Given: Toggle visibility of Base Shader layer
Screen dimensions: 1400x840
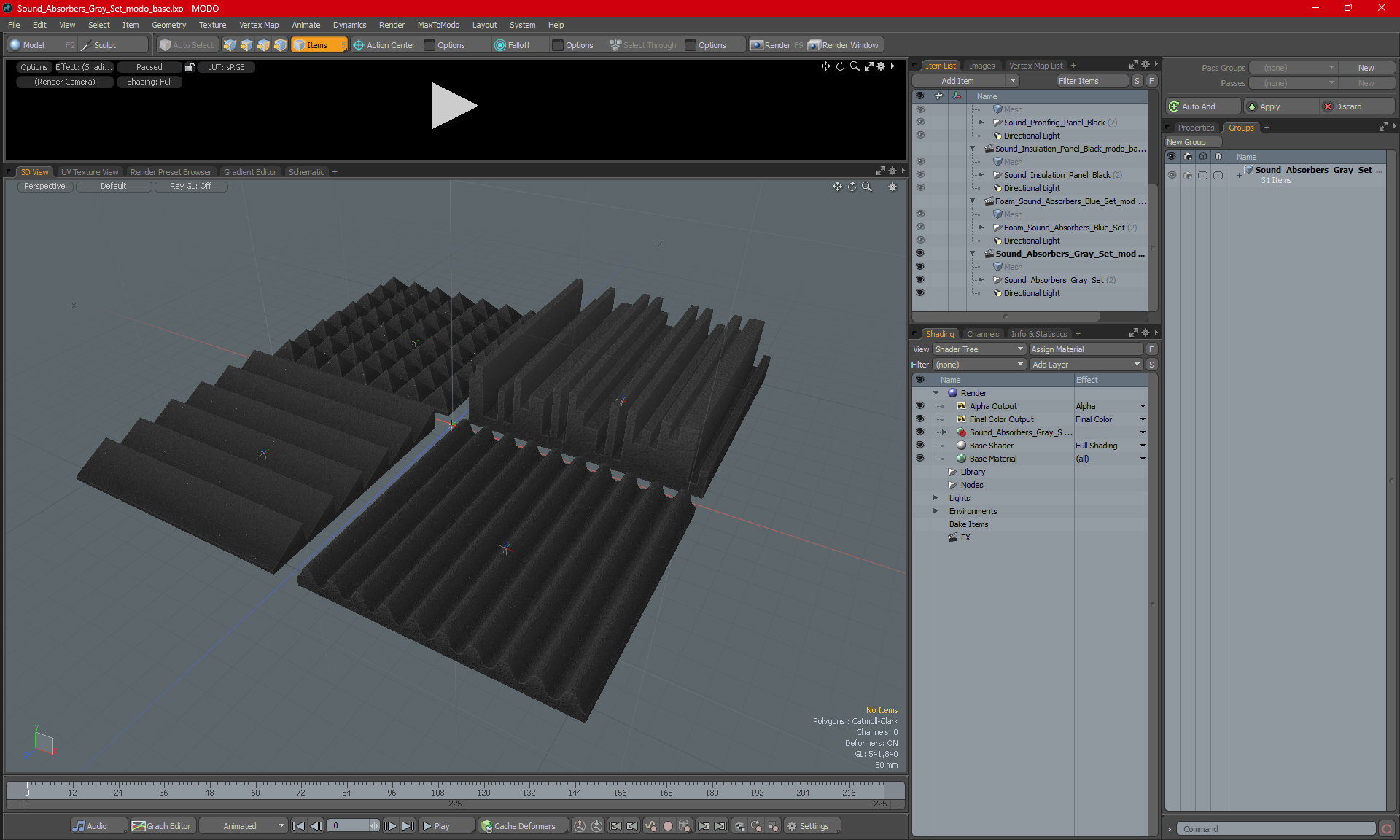Looking at the screenshot, I should 919,446.
